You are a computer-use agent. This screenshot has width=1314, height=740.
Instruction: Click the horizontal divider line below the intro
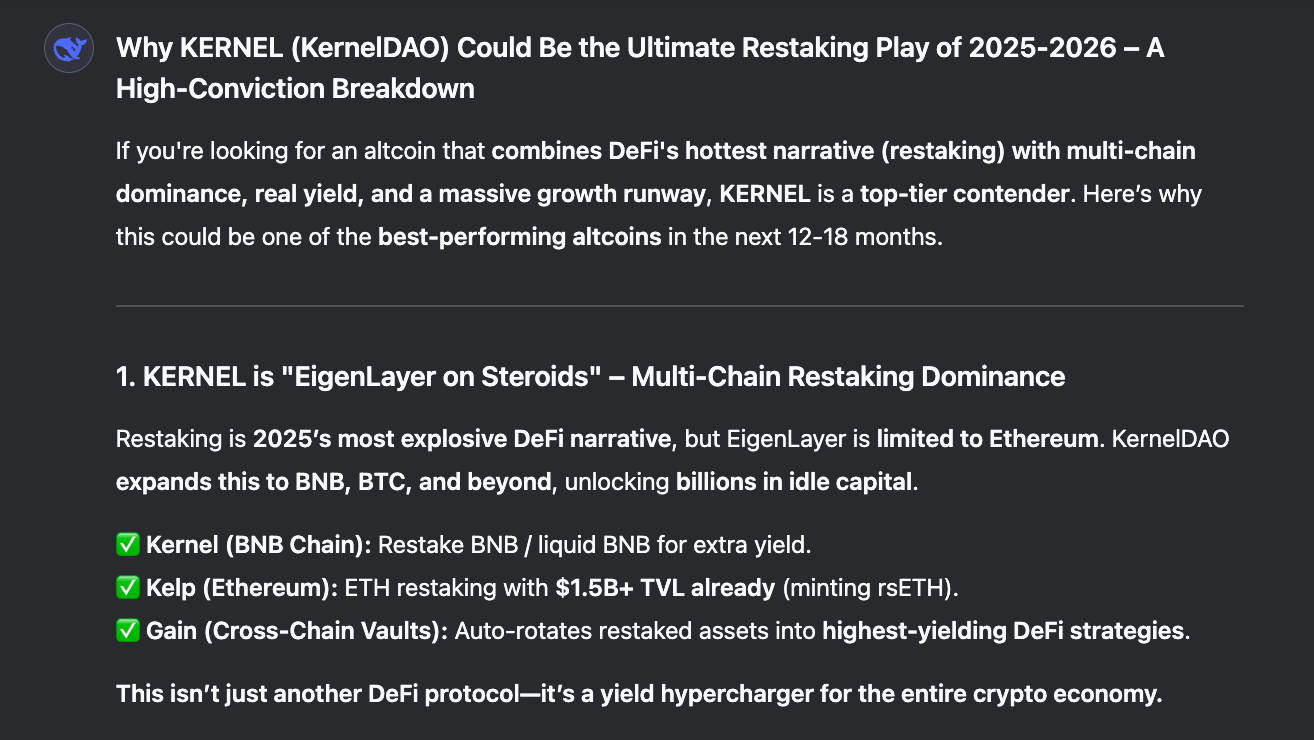680,305
